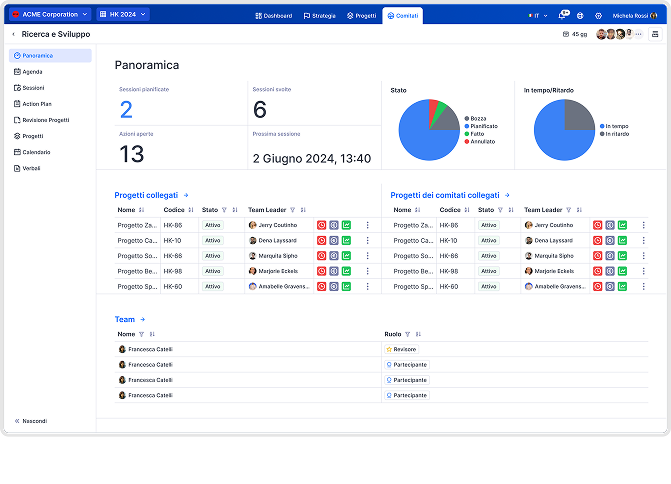Click the red clock icon for HK-85 in Progetti collegati

tap(321, 225)
